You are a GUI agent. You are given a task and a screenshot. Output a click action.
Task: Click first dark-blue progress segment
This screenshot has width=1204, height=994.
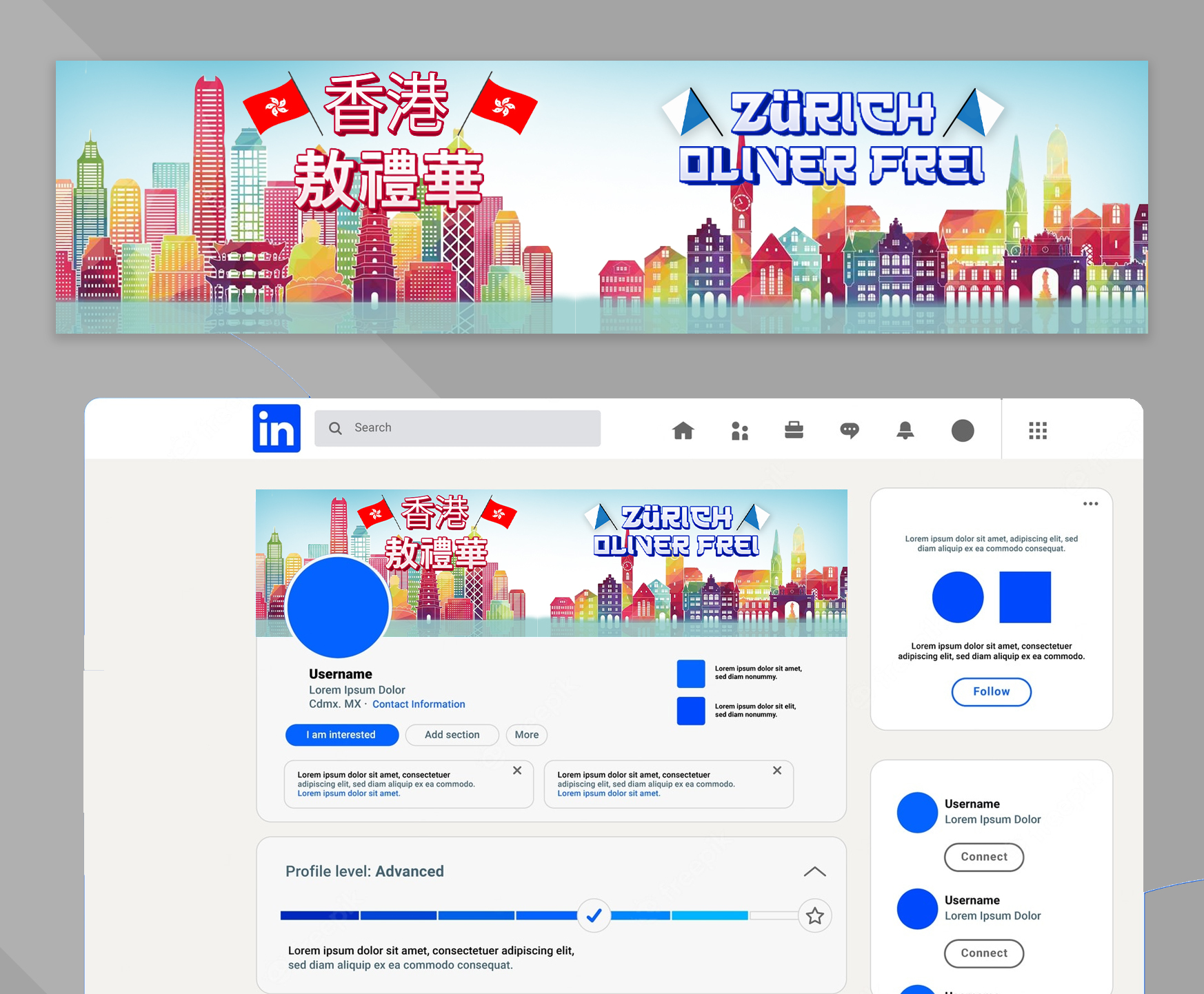tap(319, 915)
